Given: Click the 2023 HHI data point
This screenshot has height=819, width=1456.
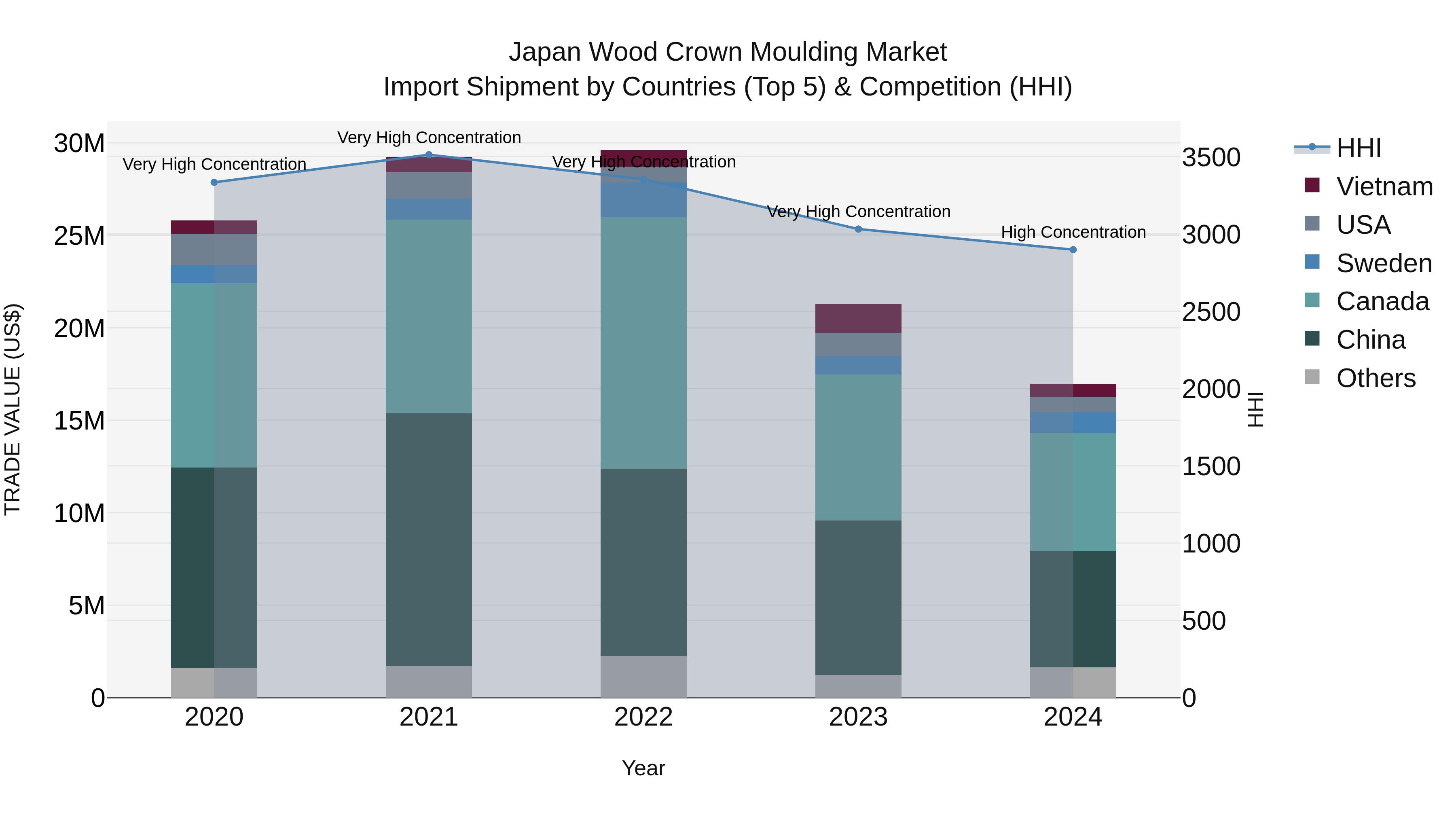Looking at the screenshot, I should click(858, 229).
